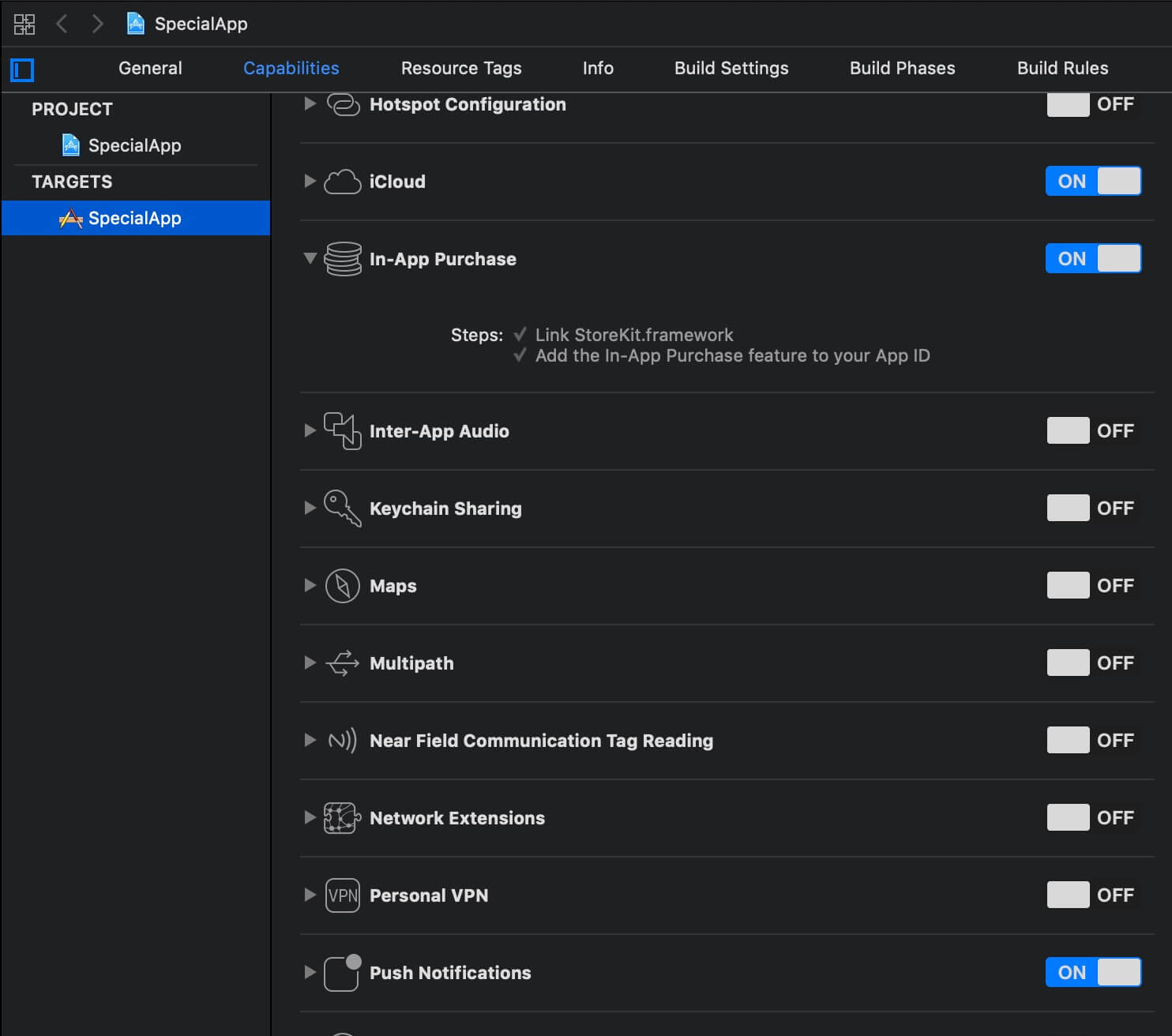1172x1036 pixels.
Task: Click the In-App Purchase label
Action: coord(443,259)
